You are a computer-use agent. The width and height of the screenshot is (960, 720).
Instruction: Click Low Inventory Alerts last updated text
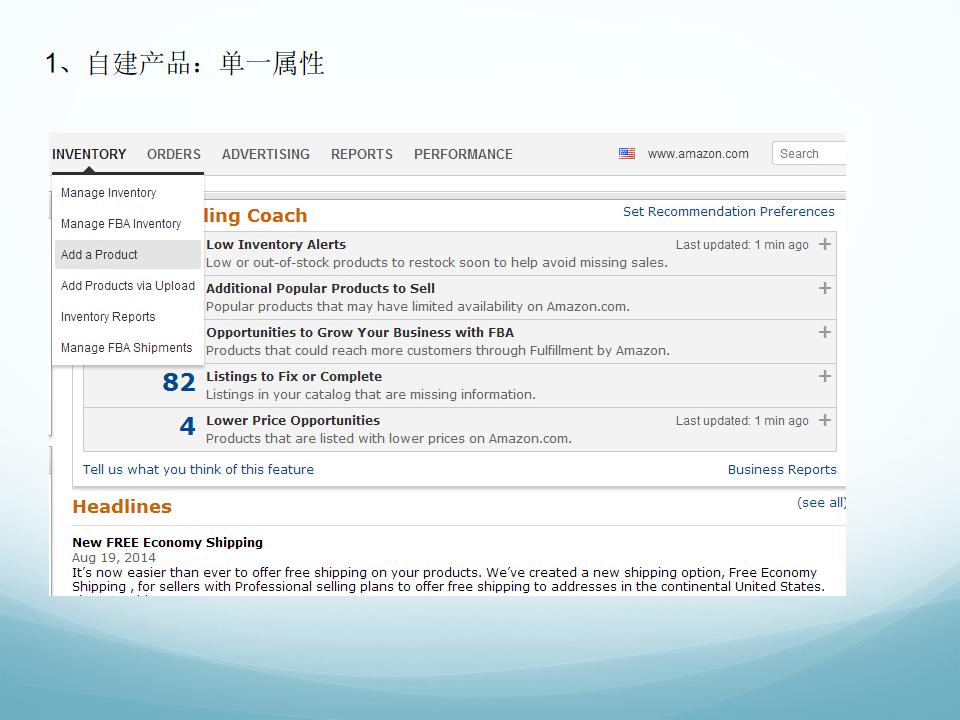coord(742,245)
